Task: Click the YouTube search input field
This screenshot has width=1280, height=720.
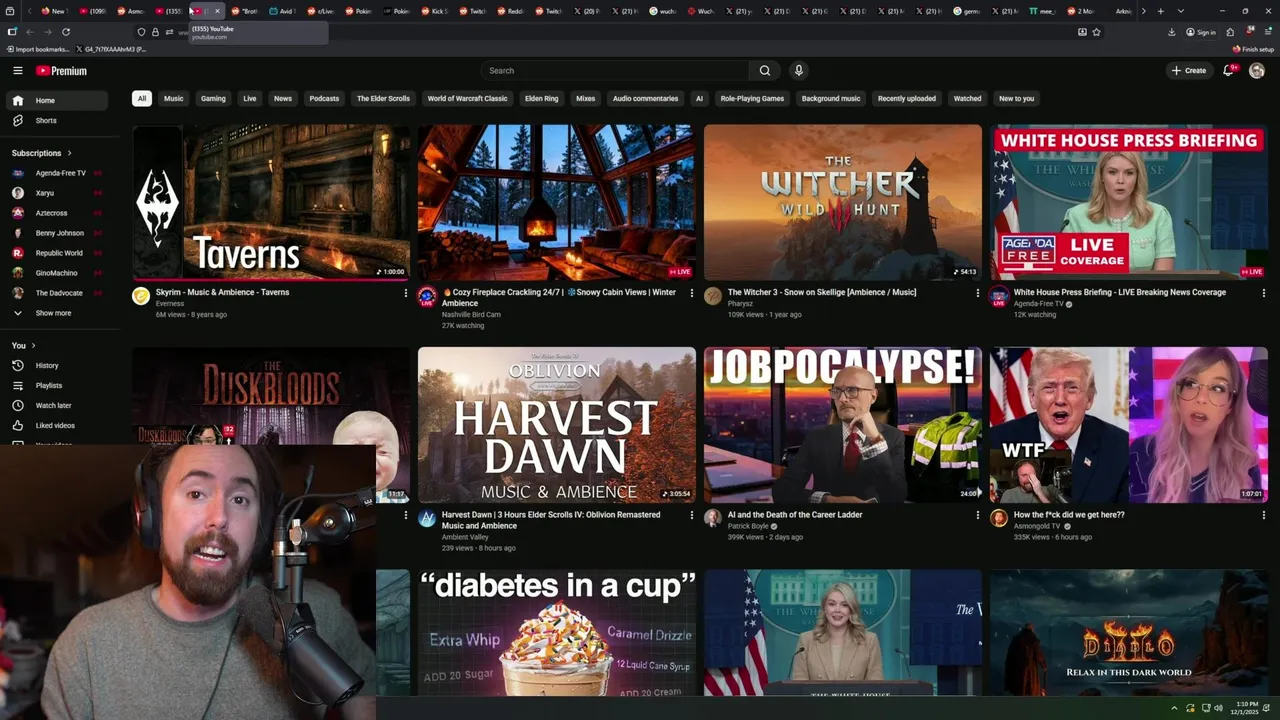Action: [615, 70]
